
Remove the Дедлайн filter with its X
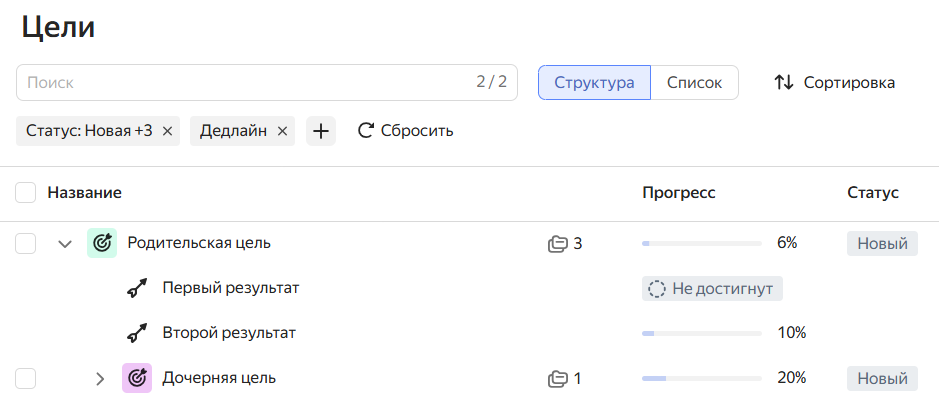282,131
